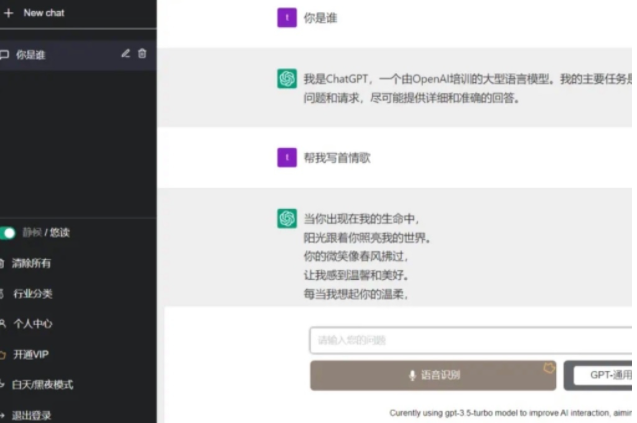Click the plus icon beside New chat
The height and width of the screenshot is (423, 637).
(x=9, y=13)
